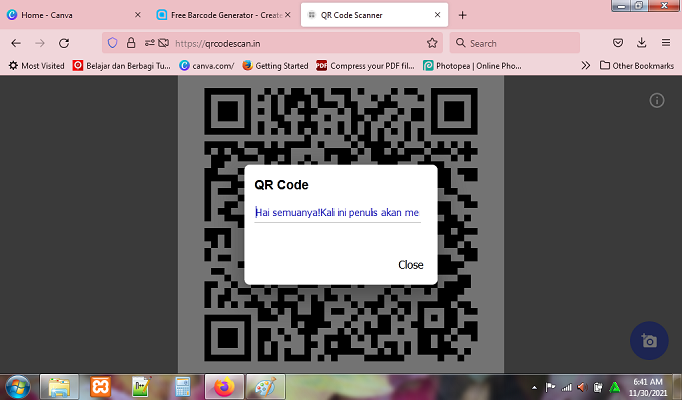Open the permissions icon in address bar
This screenshot has width=682, height=400.
[150, 43]
